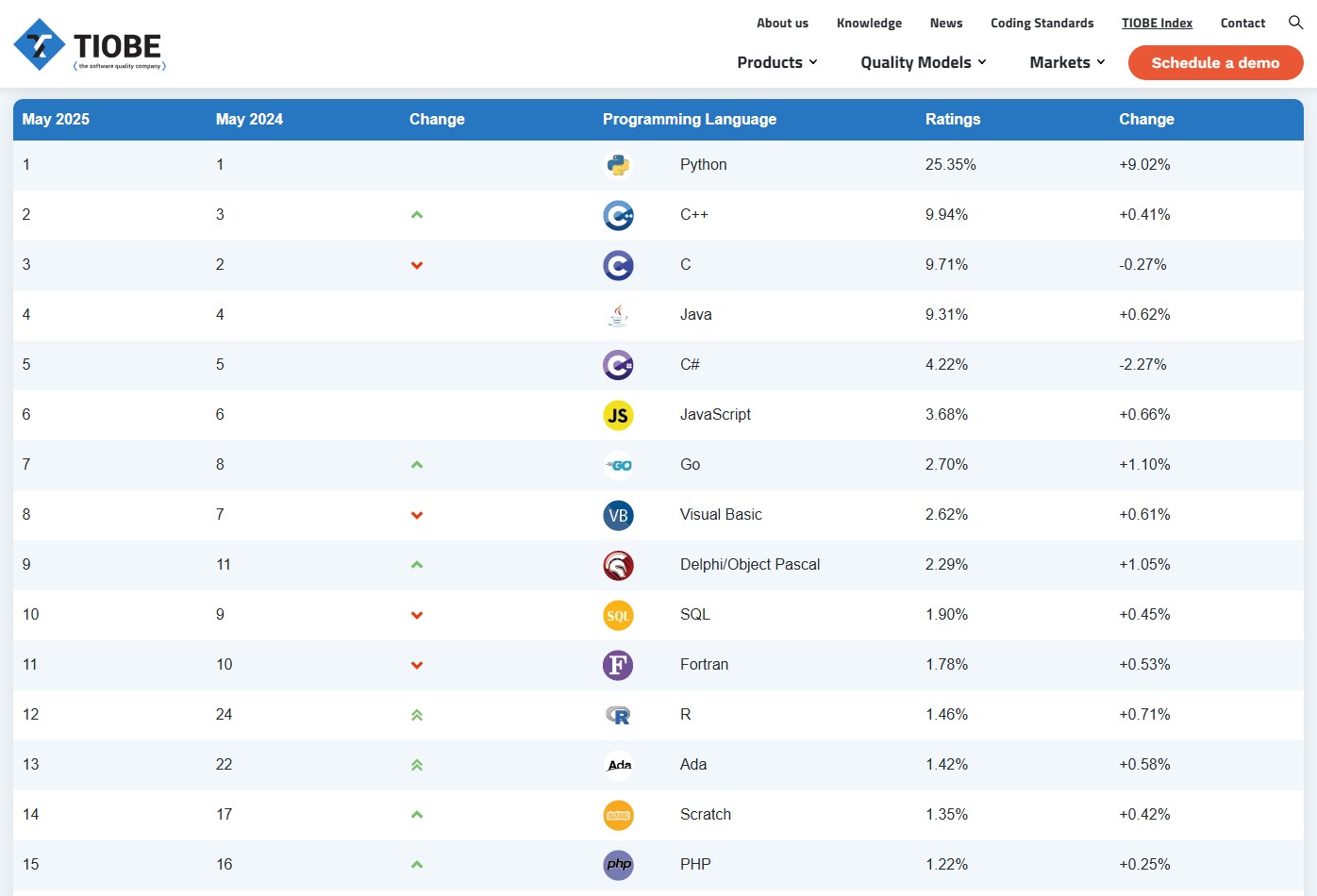Click the Go gopher icon

tap(618, 465)
